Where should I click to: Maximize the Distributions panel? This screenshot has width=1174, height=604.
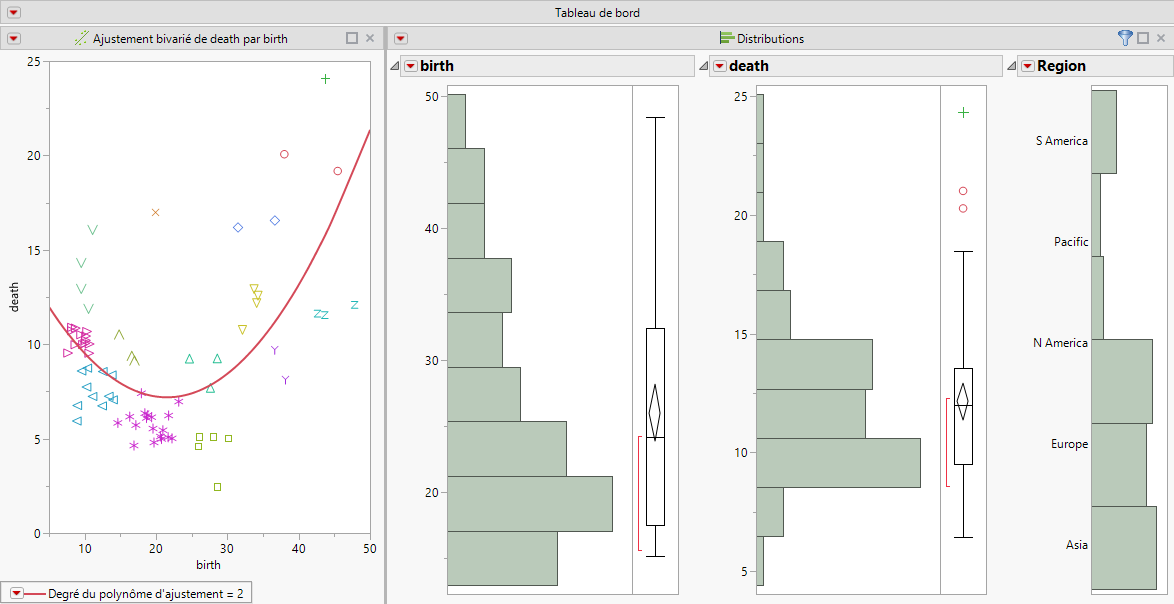[x=1143, y=38]
